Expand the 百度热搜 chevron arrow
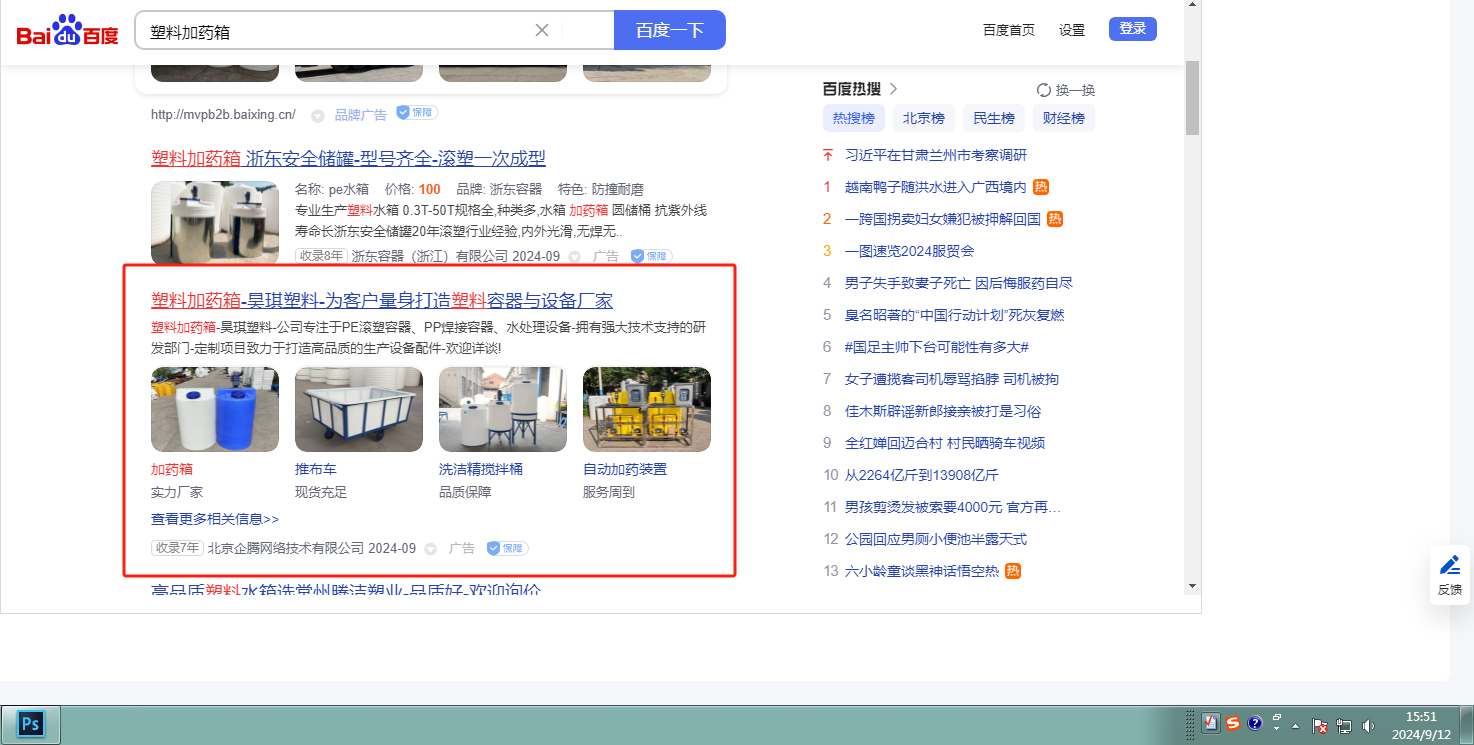Screen dimensions: 1474x745 tap(893, 88)
